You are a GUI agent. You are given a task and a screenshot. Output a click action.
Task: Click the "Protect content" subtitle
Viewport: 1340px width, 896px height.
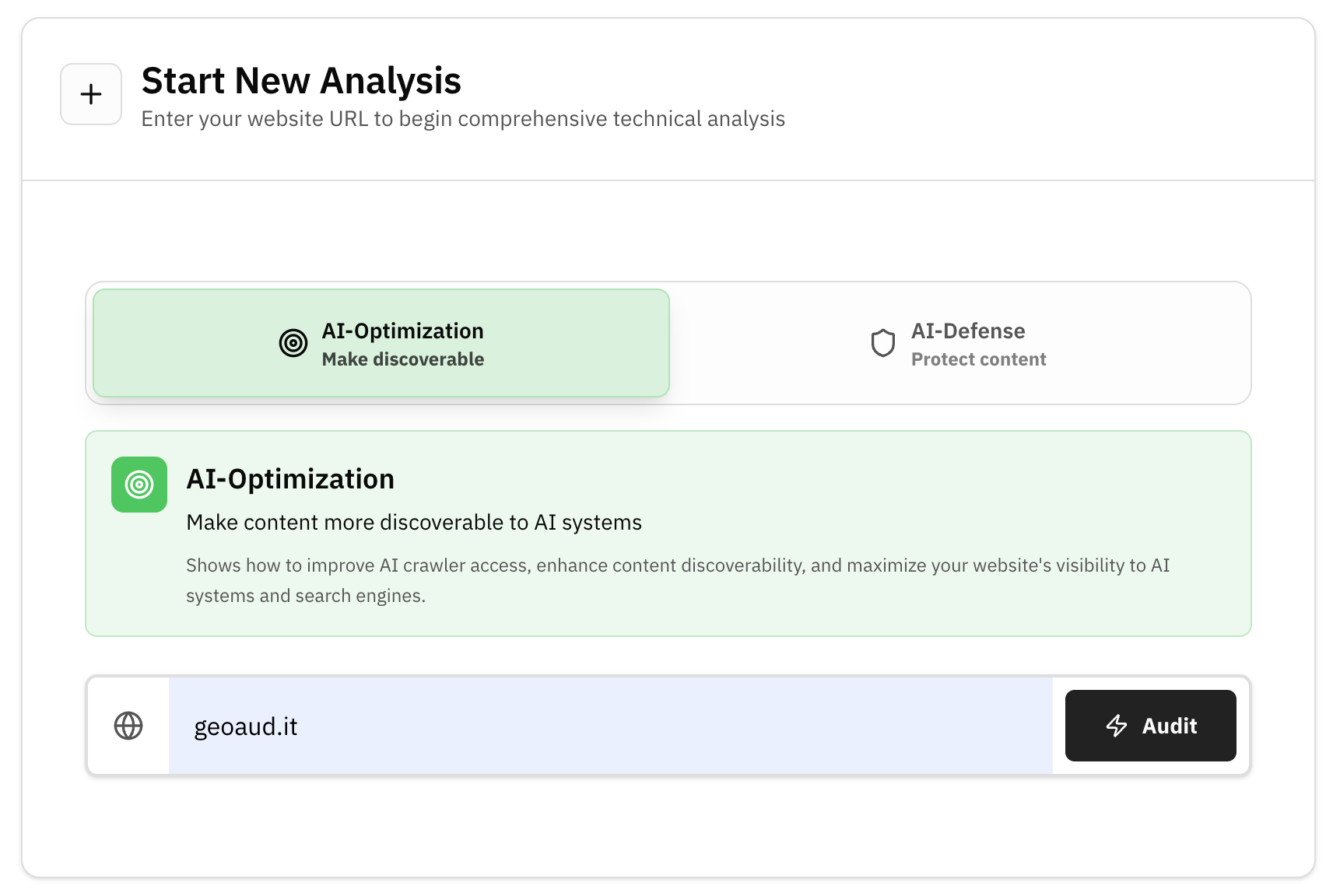pos(978,359)
